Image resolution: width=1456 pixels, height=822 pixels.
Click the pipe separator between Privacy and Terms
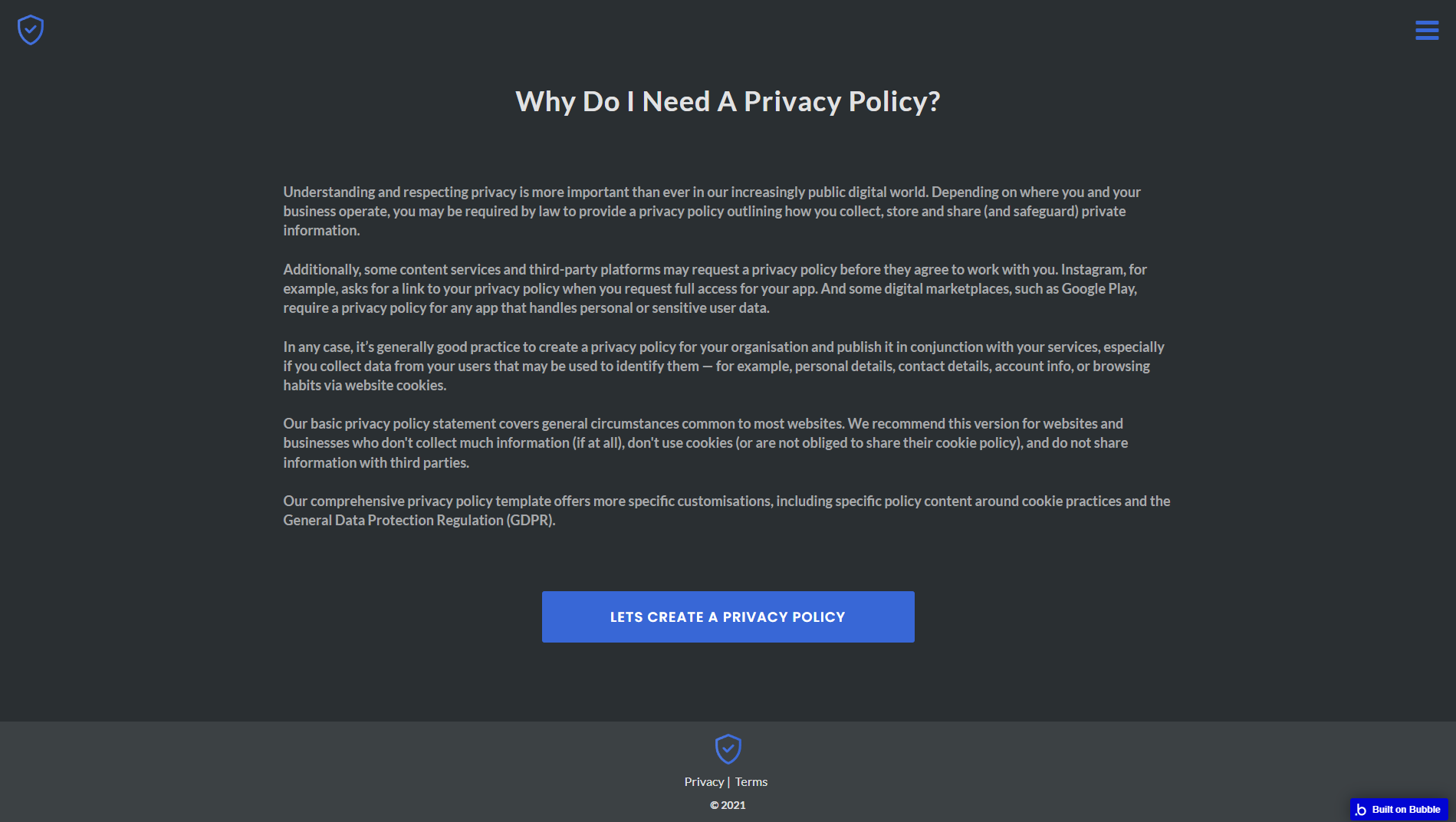(728, 781)
